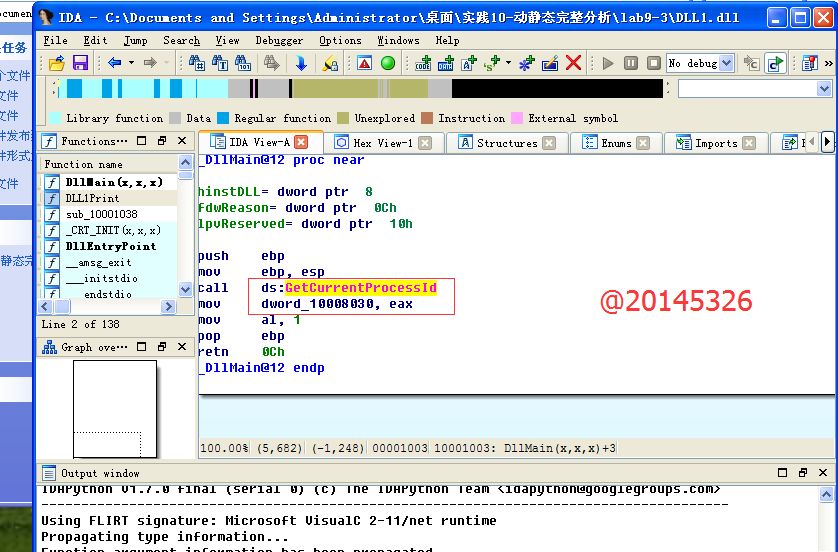Open dropdown arrow next to back button

point(130,63)
